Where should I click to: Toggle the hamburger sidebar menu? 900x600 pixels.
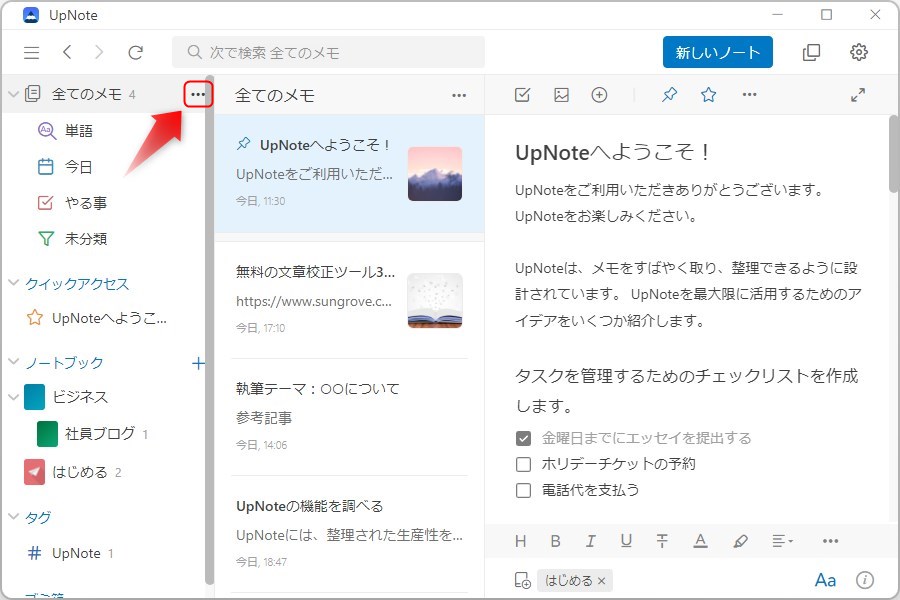(x=32, y=53)
